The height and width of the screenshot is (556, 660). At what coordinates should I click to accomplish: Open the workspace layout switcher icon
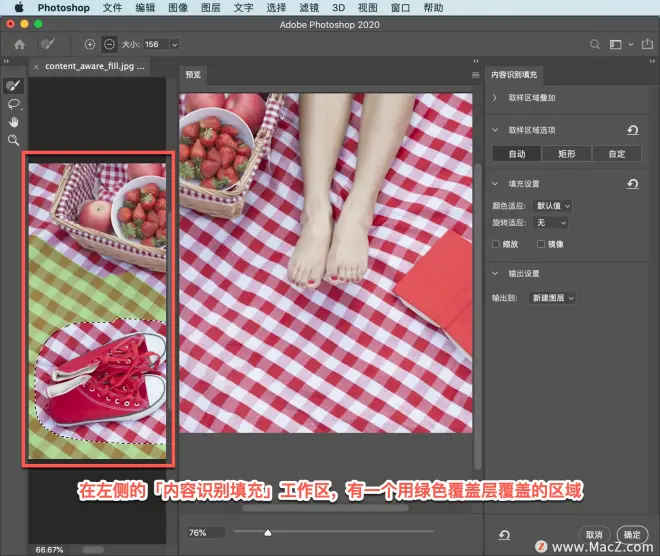tap(615, 44)
